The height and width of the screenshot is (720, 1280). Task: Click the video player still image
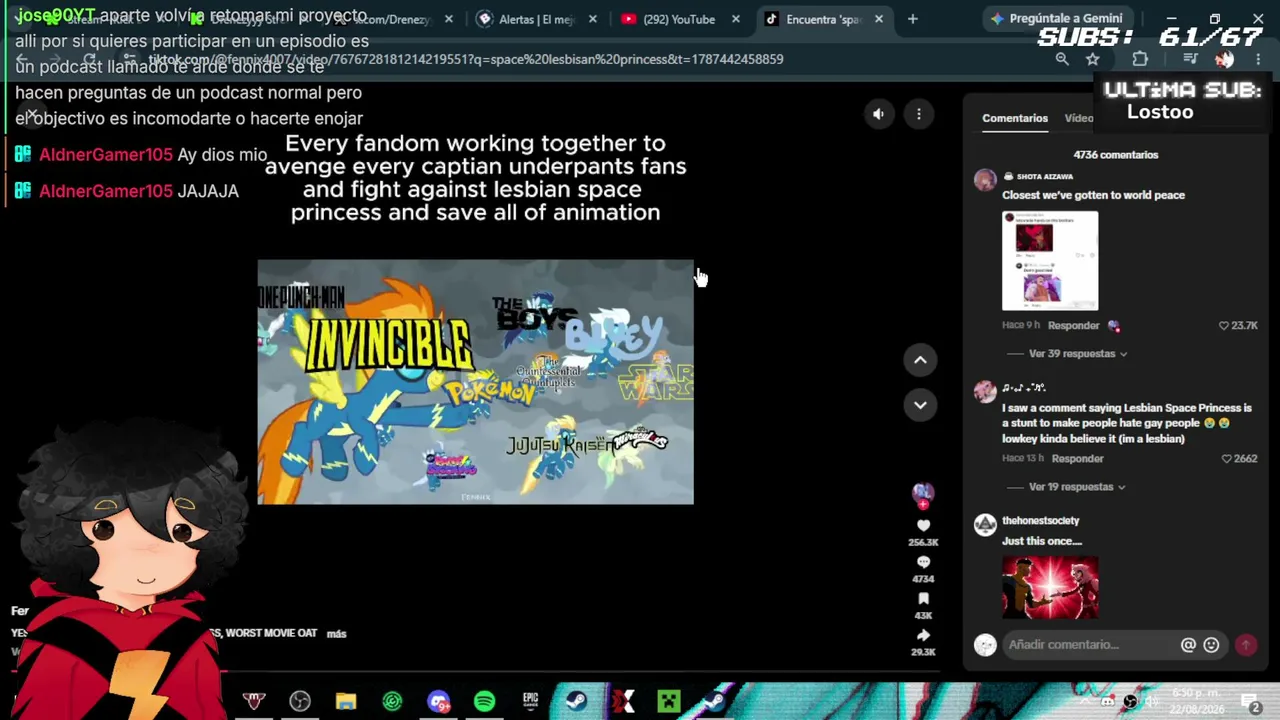point(475,382)
